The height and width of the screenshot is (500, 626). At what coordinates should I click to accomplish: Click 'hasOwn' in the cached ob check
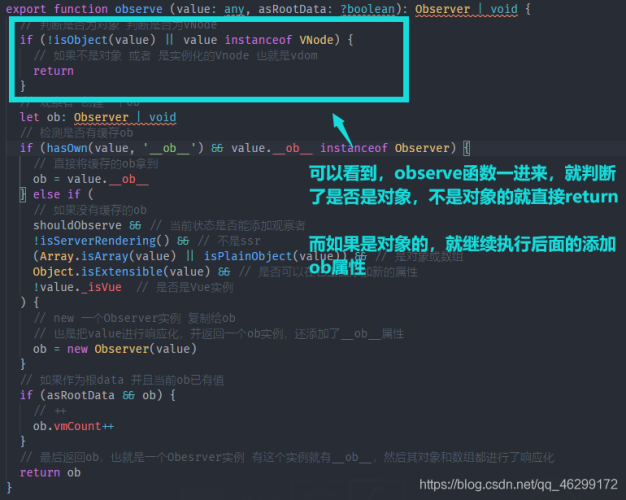pos(67,148)
